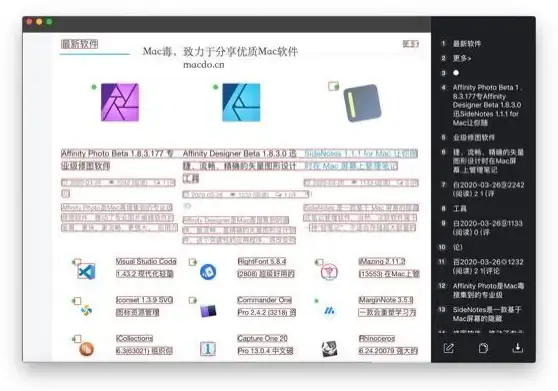Click SideNotes description paragraph on page
The height and width of the screenshot is (391, 558).
pos(361,217)
